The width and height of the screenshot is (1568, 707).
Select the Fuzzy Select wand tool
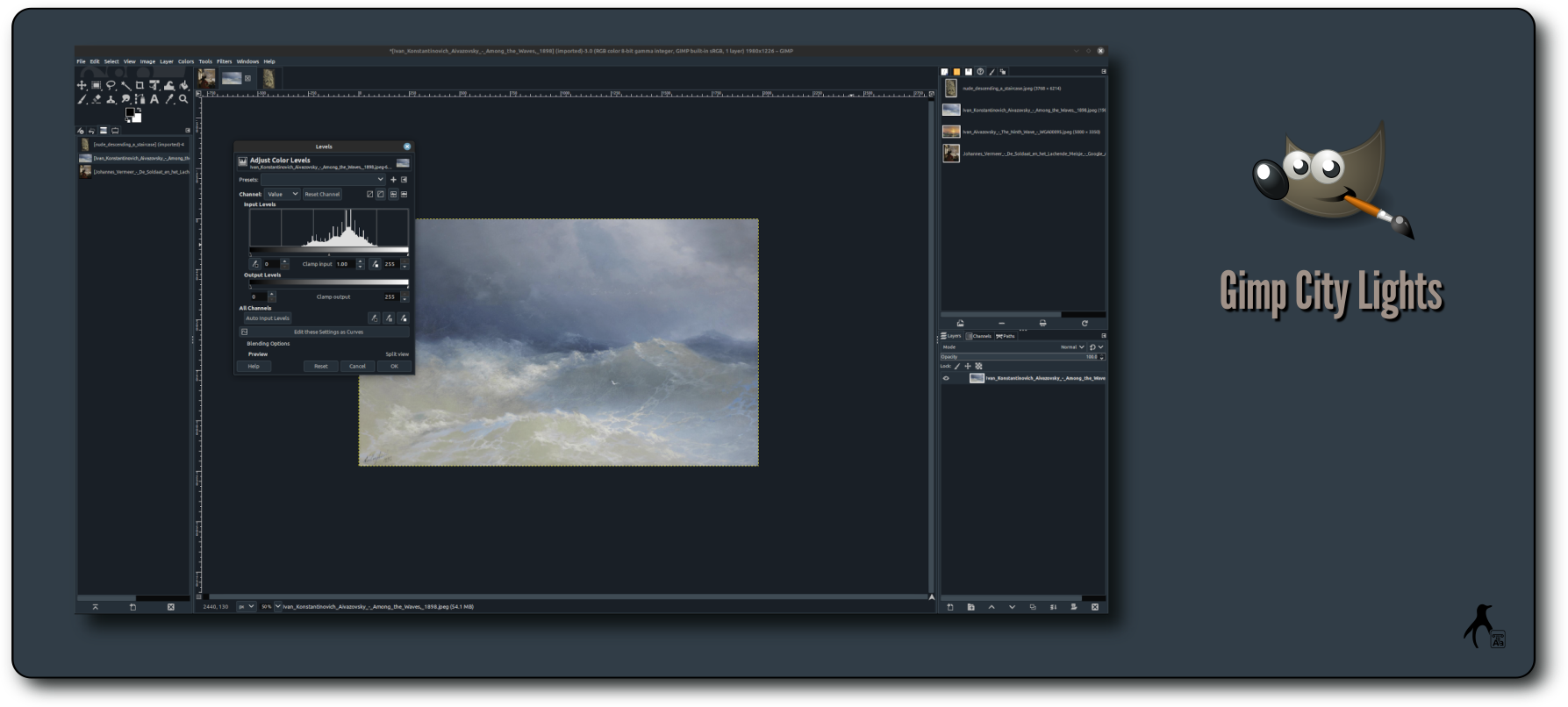[125, 85]
